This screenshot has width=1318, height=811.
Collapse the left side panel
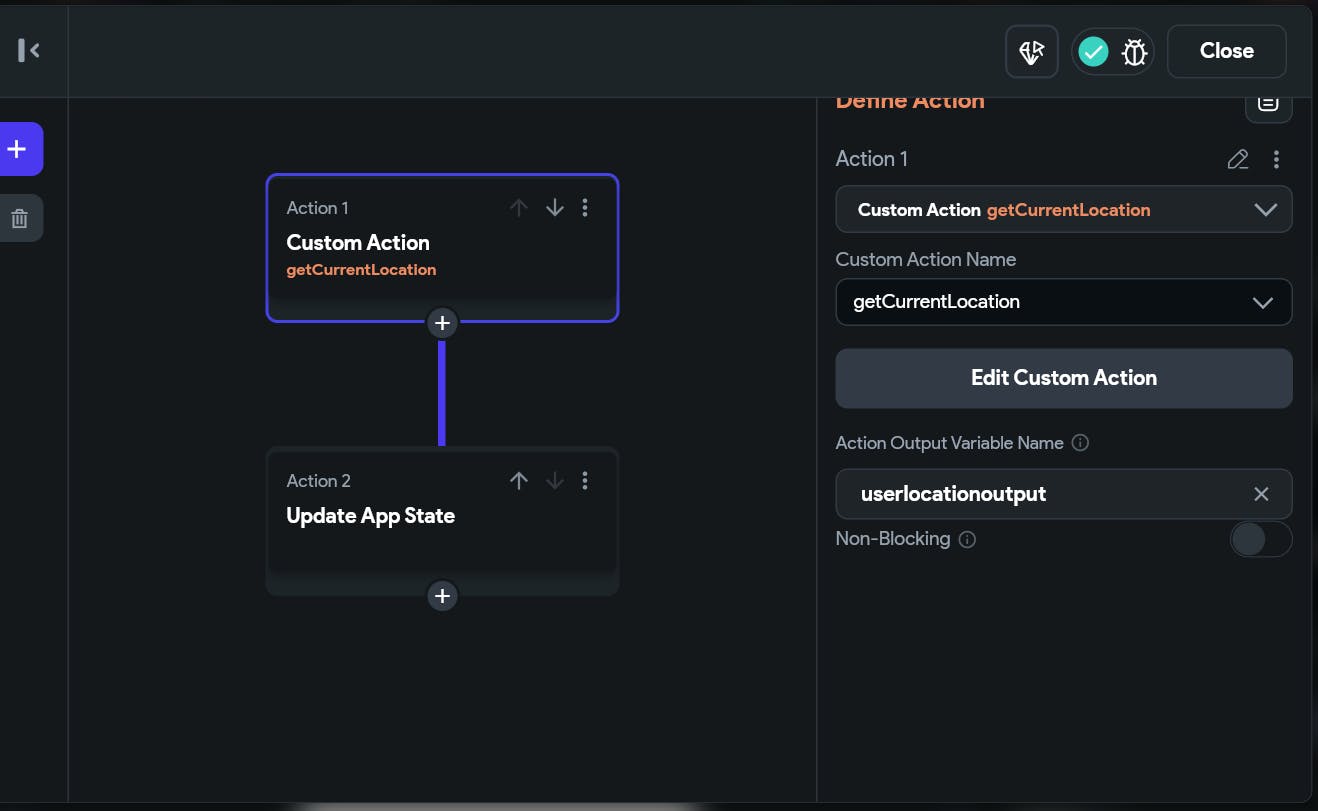click(29, 50)
